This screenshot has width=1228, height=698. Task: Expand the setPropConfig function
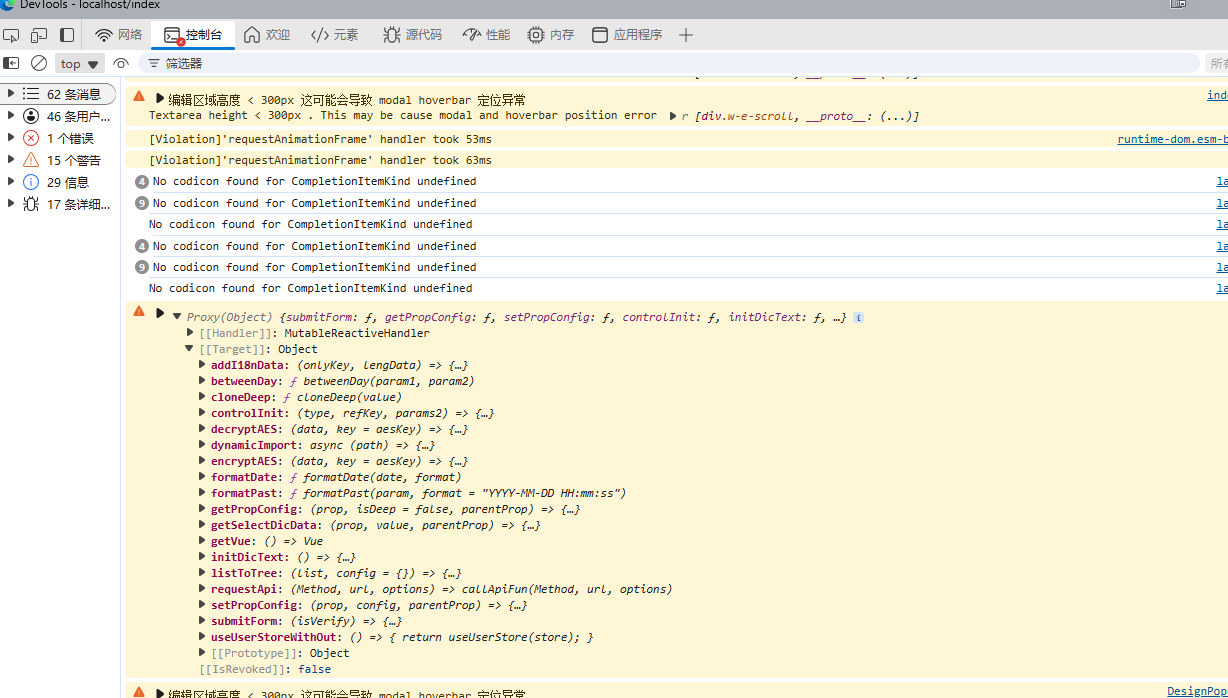pyautogui.click(x=203, y=605)
